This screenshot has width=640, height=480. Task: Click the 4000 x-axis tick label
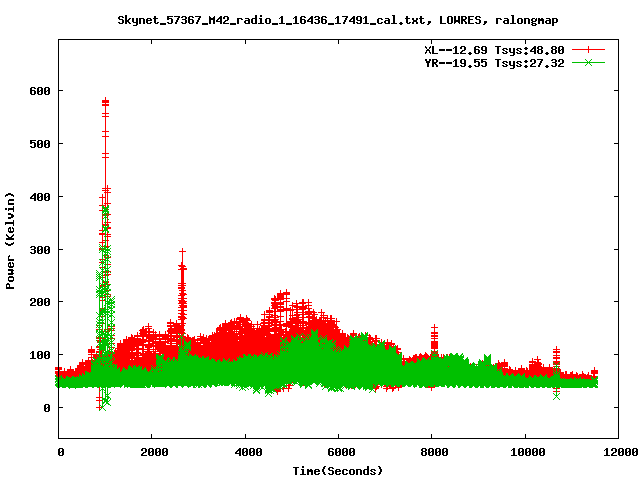(248, 452)
